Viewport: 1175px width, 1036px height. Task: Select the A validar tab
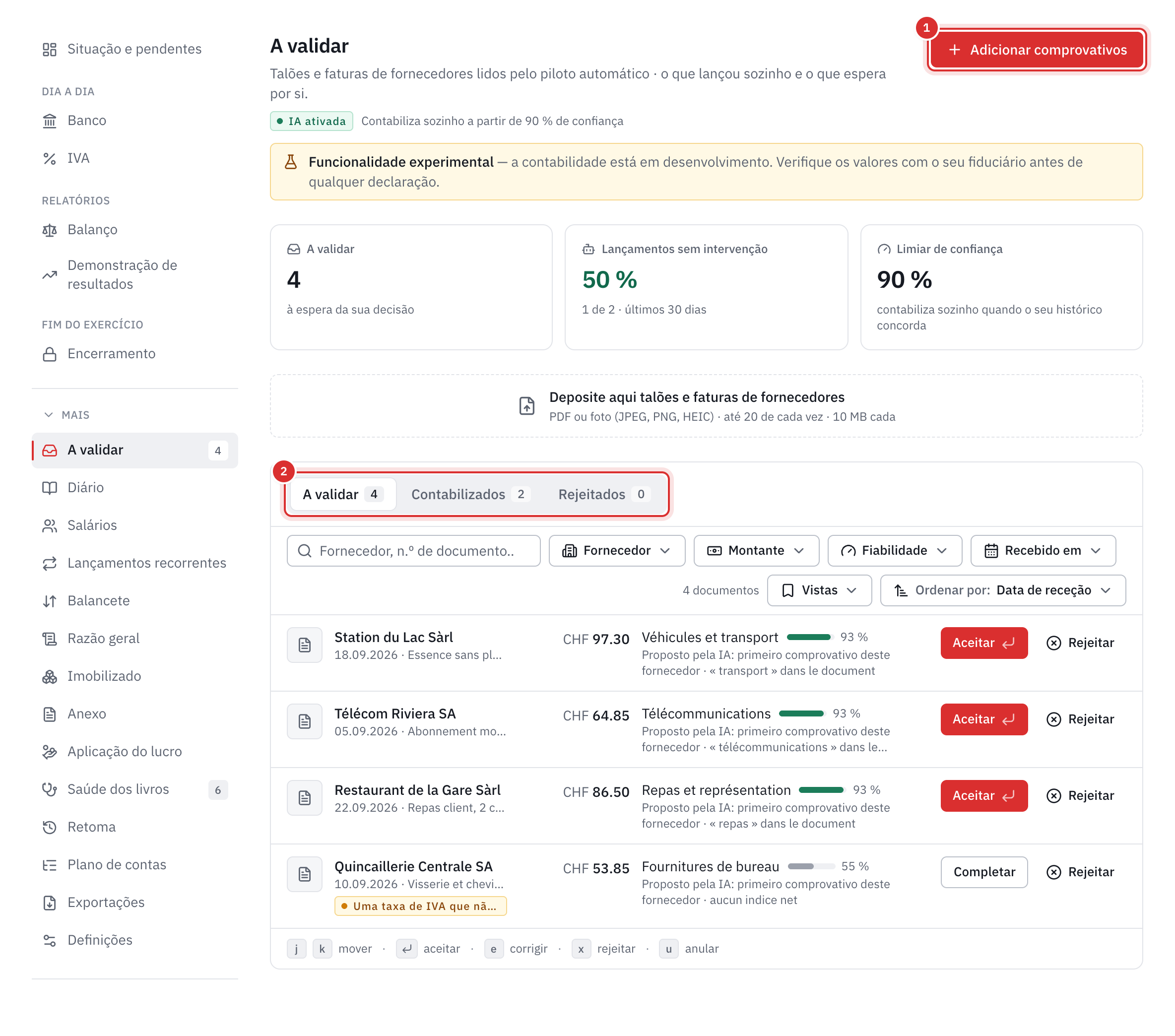click(x=343, y=494)
